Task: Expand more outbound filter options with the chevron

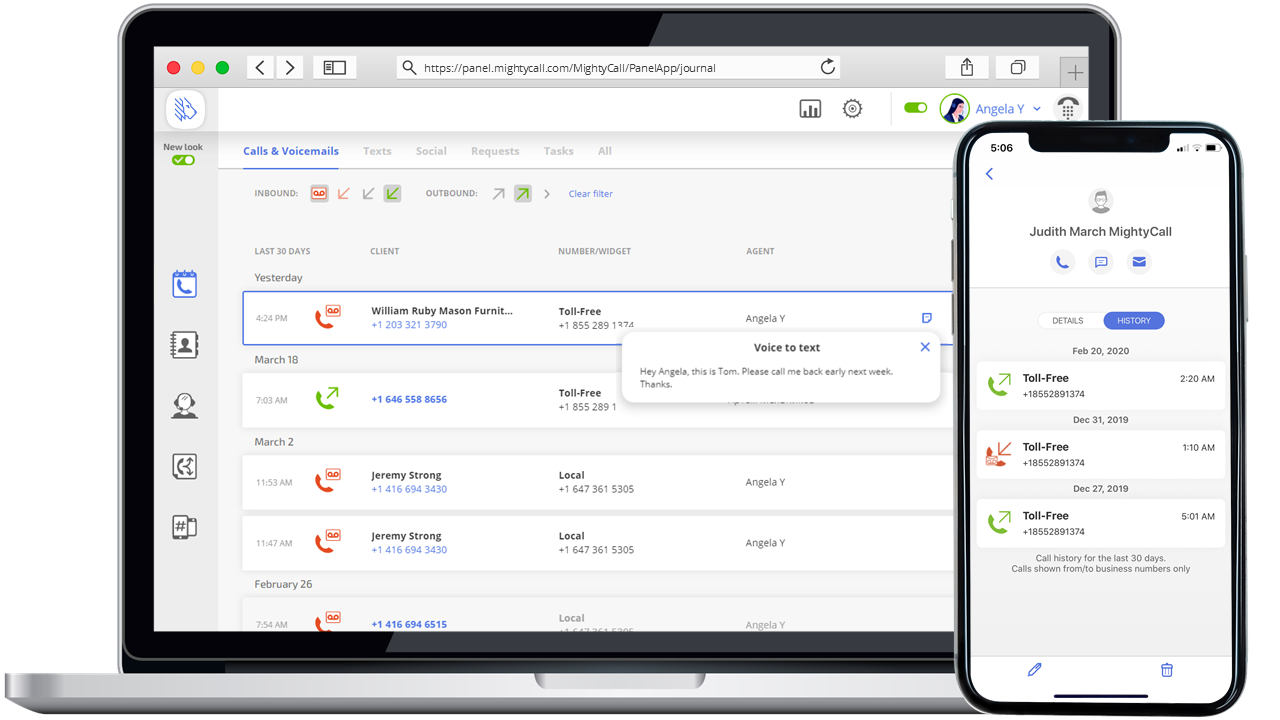Action: [x=545, y=193]
